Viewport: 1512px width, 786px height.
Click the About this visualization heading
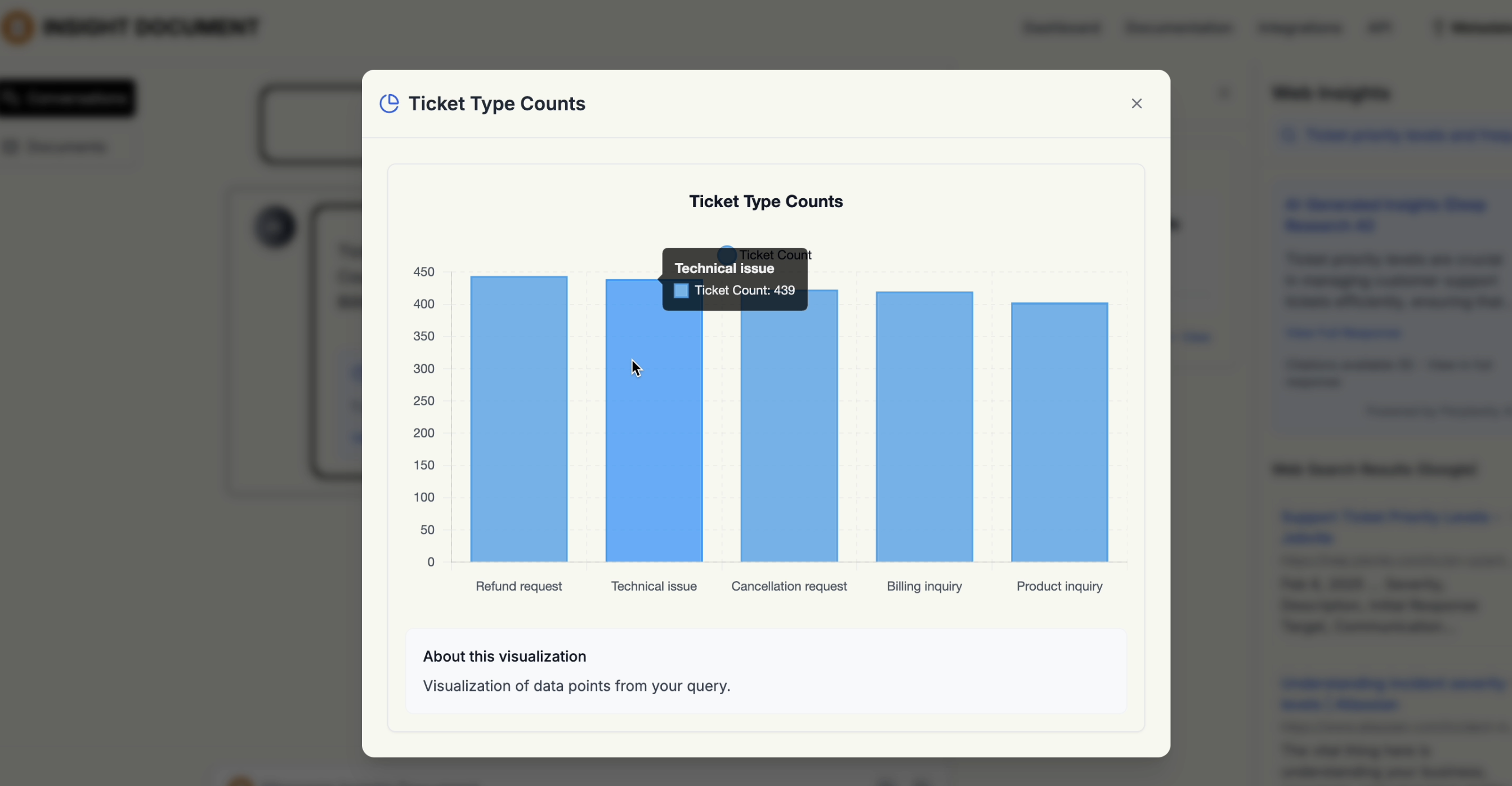point(504,657)
